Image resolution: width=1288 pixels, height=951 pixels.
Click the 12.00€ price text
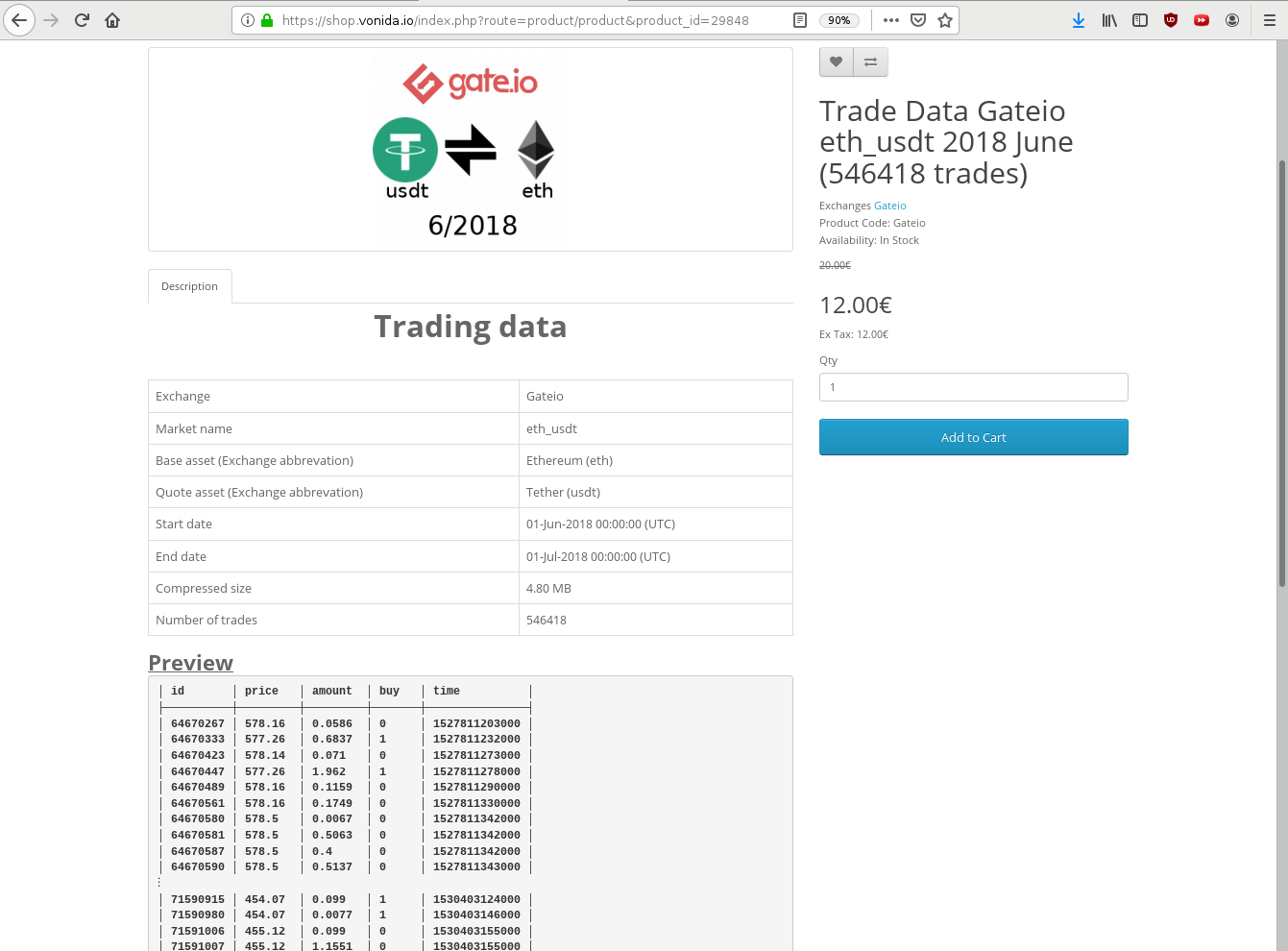tap(856, 305)
